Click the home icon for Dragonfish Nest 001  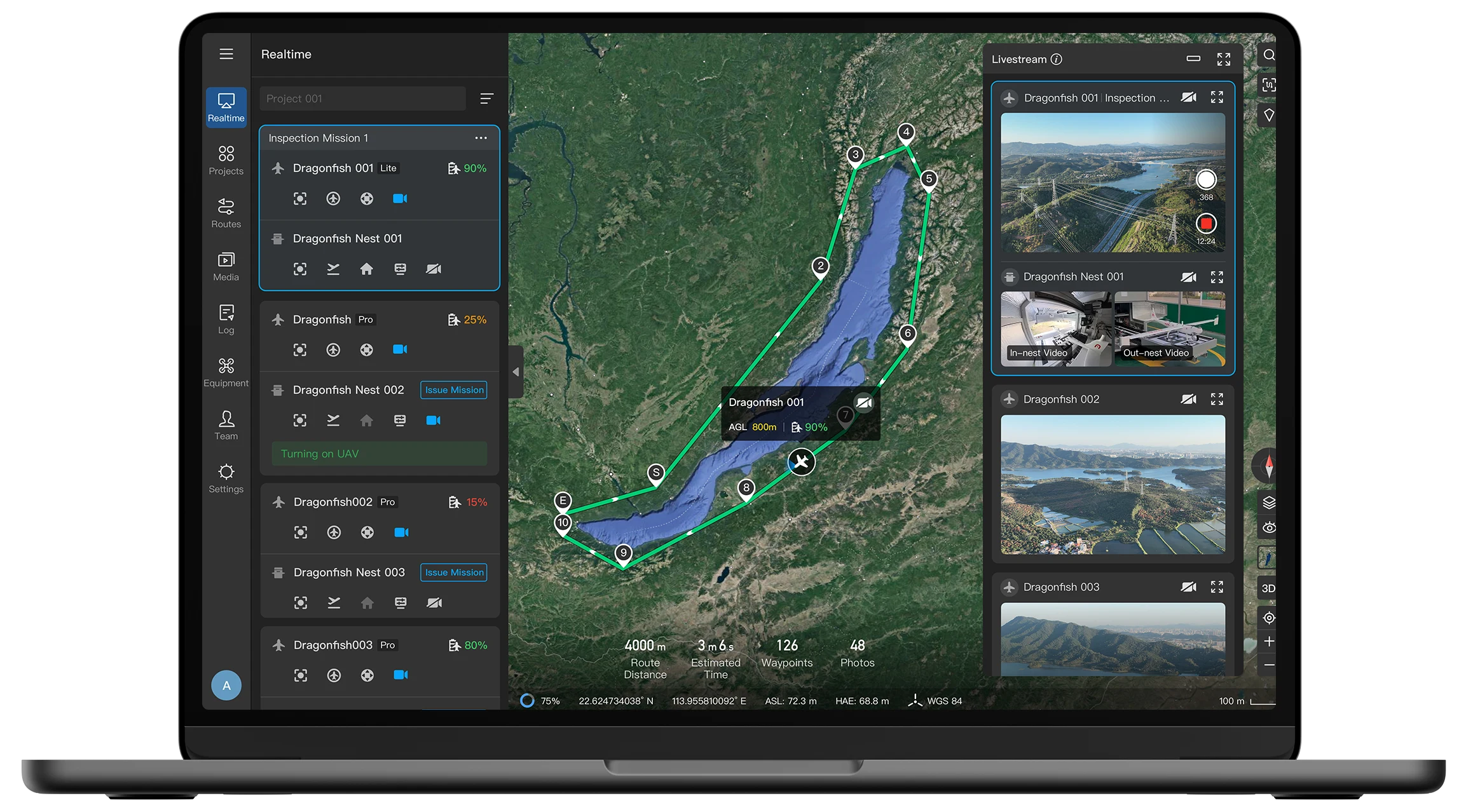(x=367, y=269)
